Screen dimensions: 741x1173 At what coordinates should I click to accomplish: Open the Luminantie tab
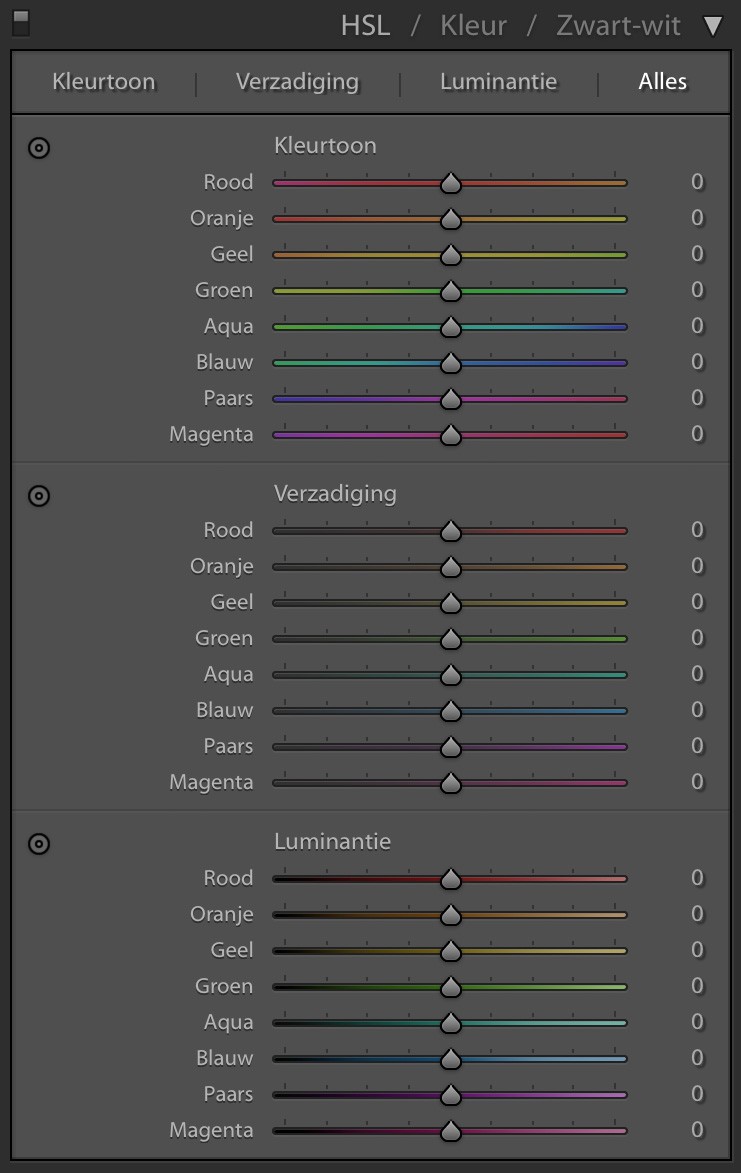pyautogui.click(x=498, y=81)
